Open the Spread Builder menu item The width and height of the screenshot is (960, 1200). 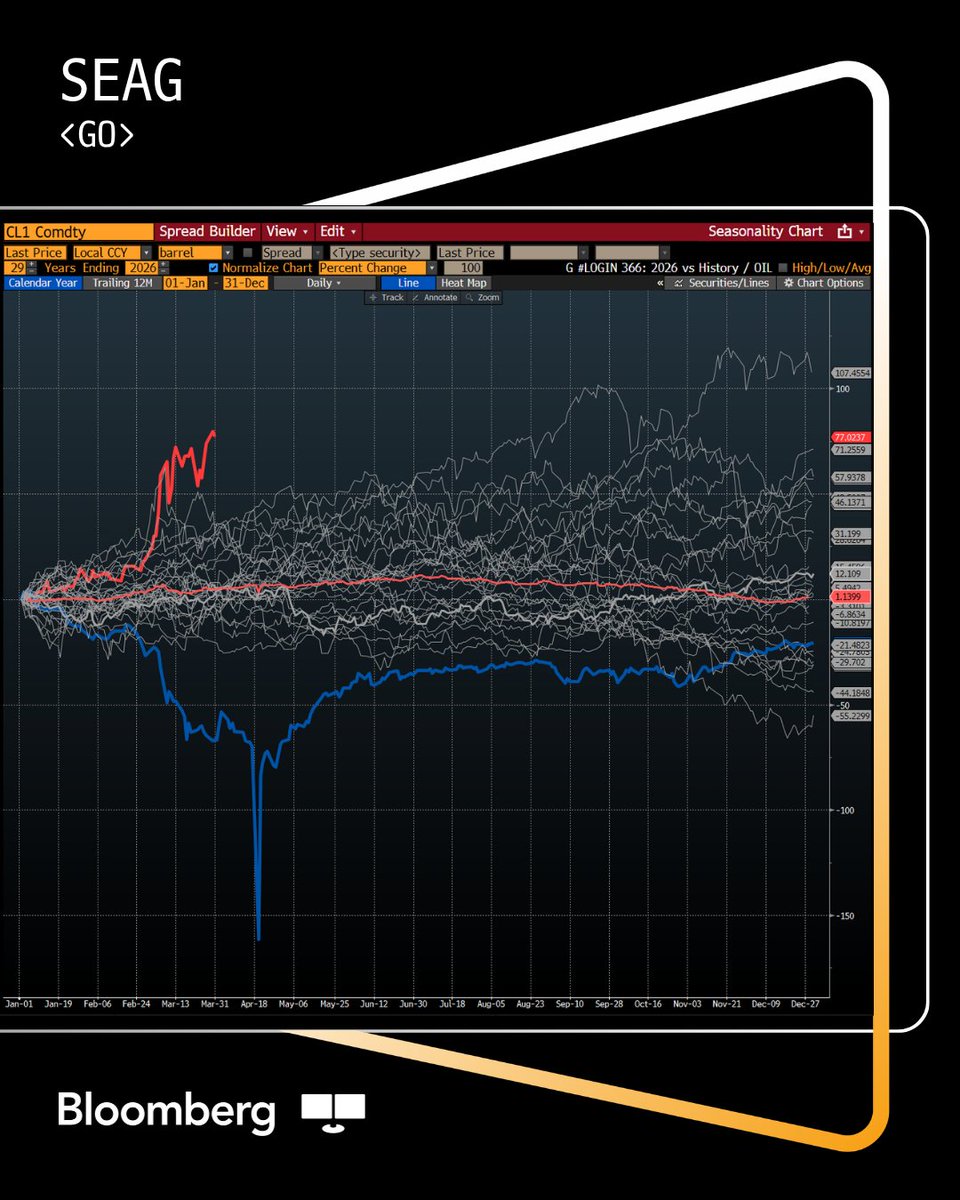pyautogui.click(x=208, y=231)
